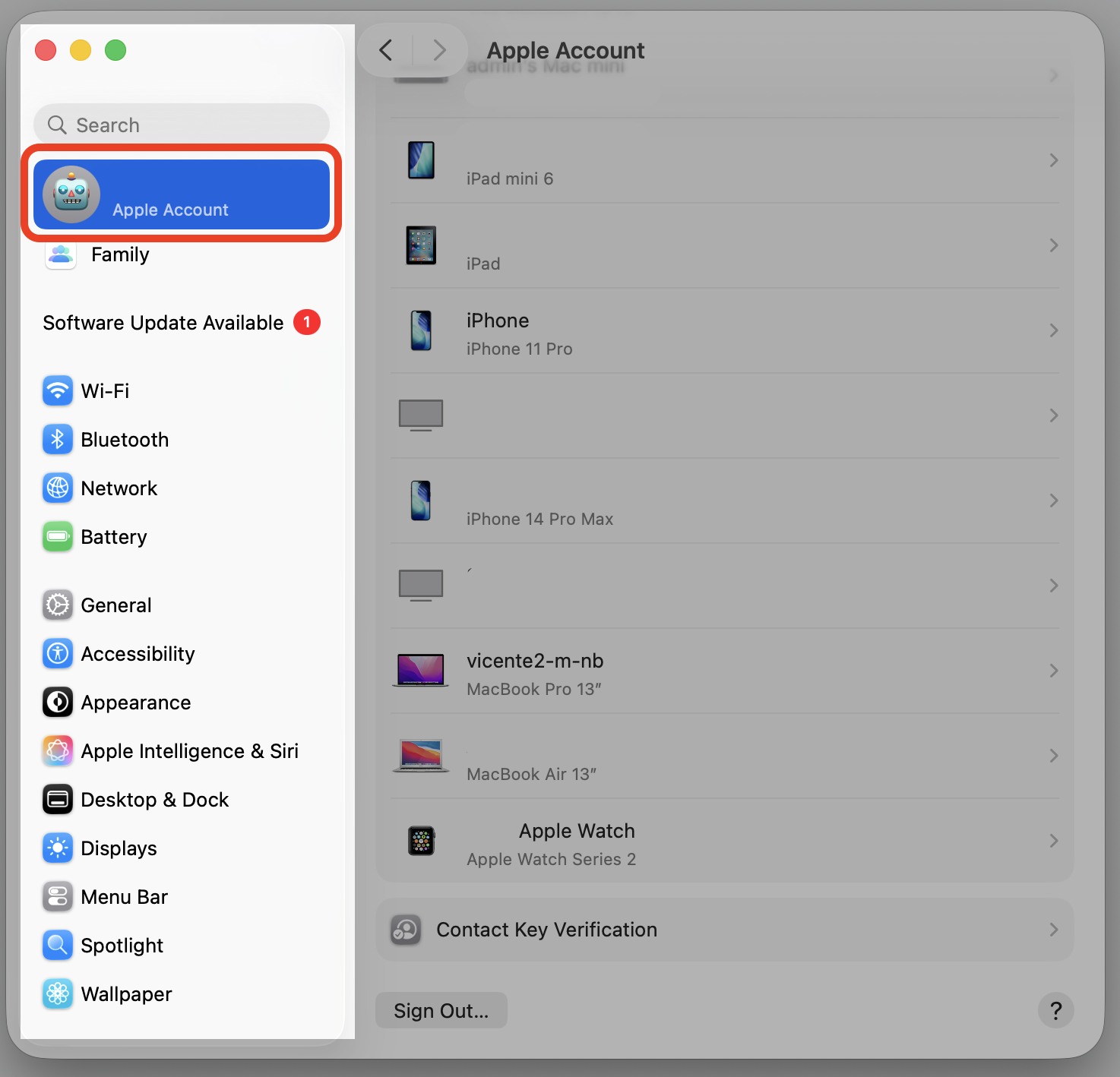1120x1077 pixels.
Task: Click the Apple Watch device icon
Action: [x=421, y=841]
